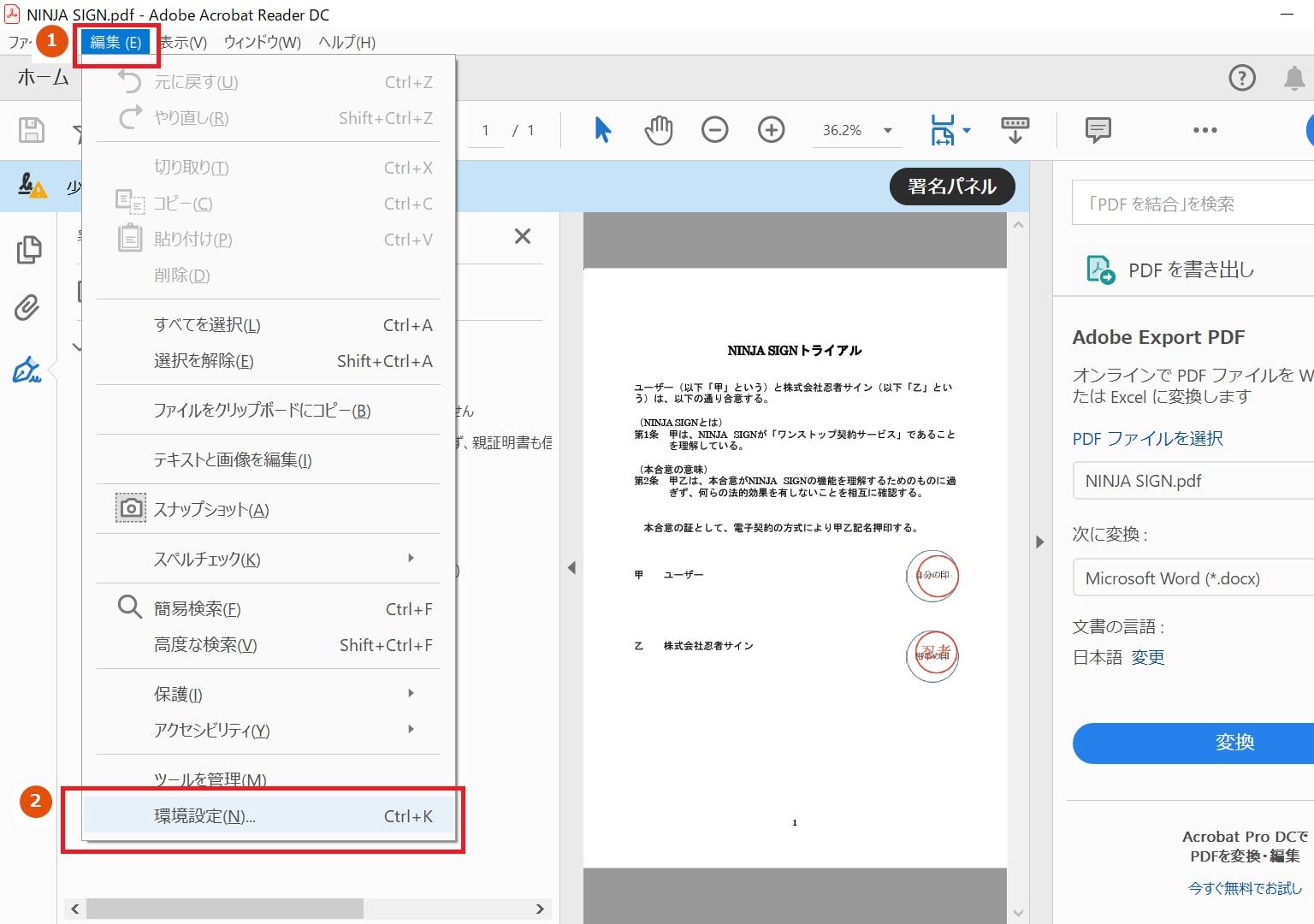
Task: Click the add comment speech bubble icon
Action: pyautogui.click(x=1098, y=130)
